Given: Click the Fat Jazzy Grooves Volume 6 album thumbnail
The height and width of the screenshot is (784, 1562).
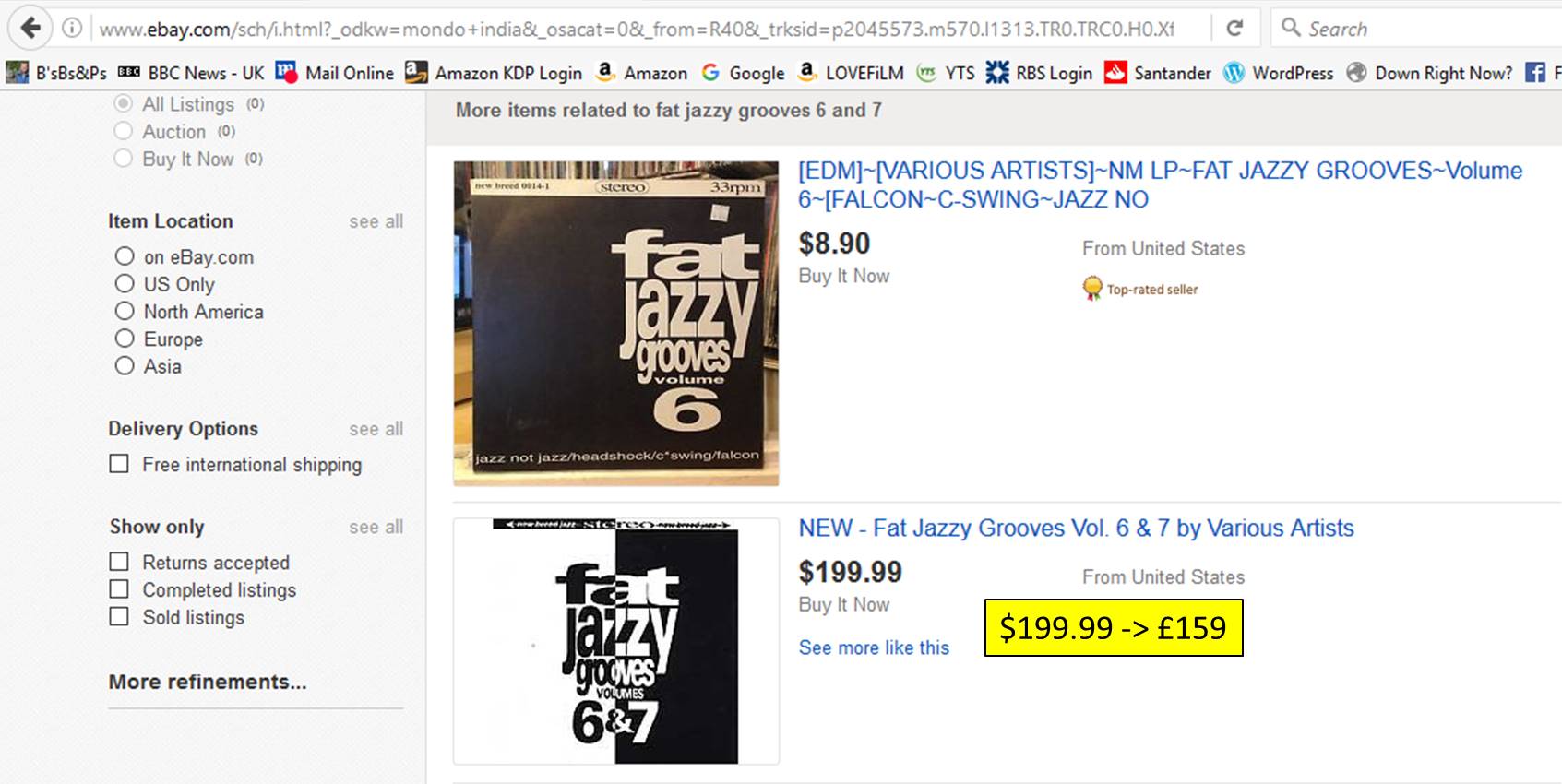Looking at the screenshot, I should pos(615,324).
